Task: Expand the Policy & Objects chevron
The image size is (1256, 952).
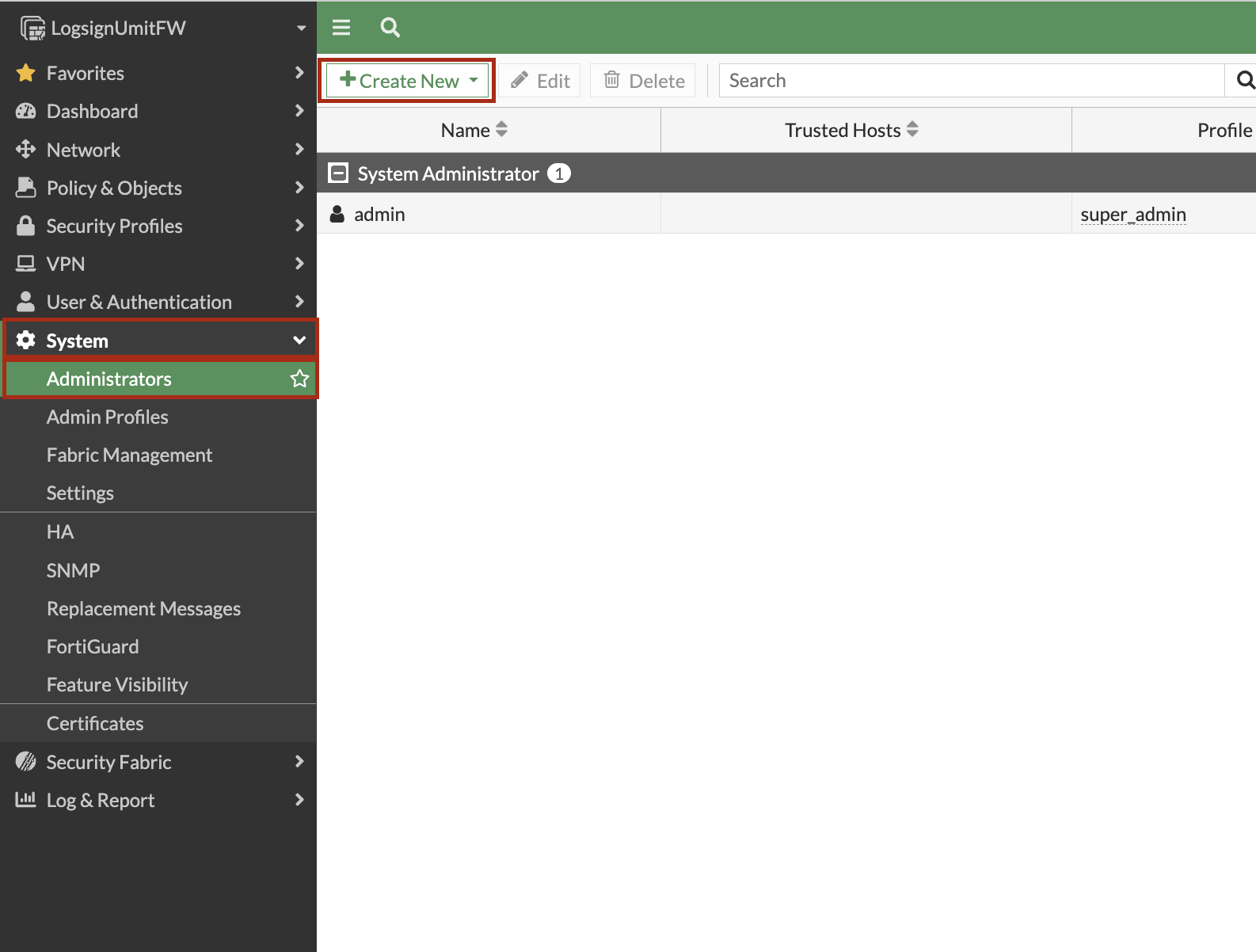Action: pos(299,187)
